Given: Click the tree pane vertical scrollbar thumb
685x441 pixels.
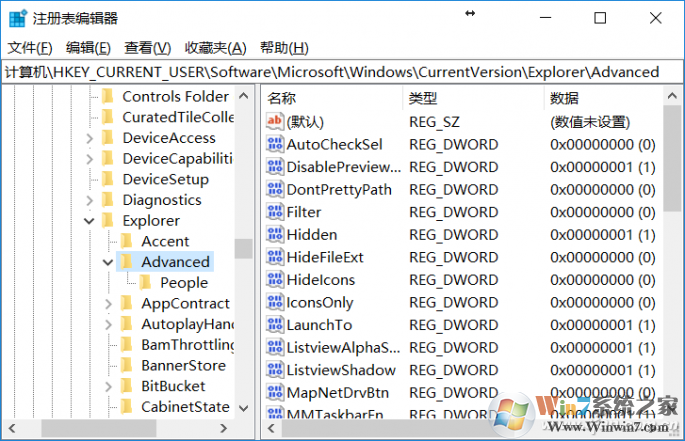Looking at the screenshot, I should (x=243, y=248).
